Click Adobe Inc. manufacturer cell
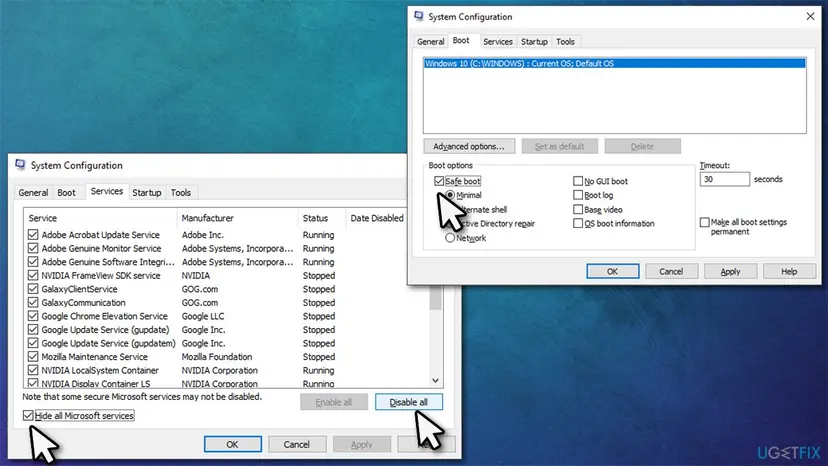The height and width of the screenshot is (466, 828). [203, 235]
